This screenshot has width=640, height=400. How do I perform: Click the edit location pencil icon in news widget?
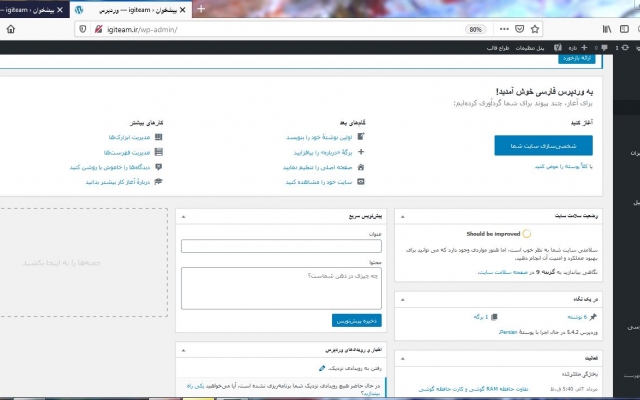point(322,368)
